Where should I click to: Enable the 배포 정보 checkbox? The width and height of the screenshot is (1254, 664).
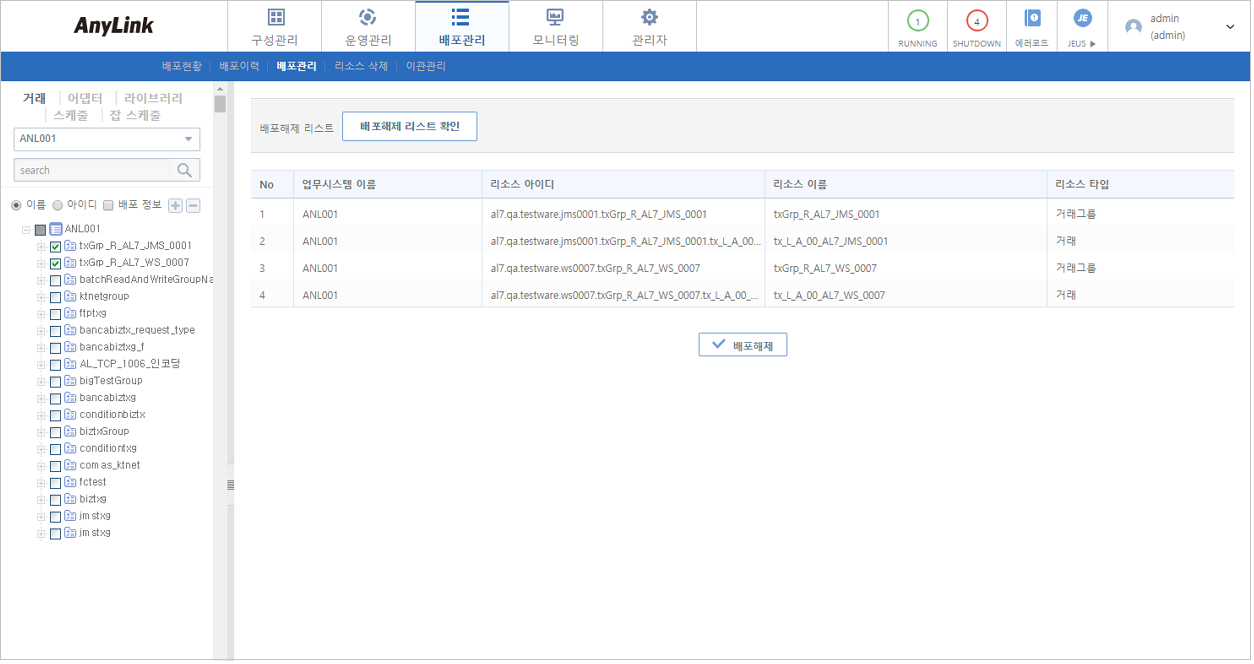click(x=107, y=206)
